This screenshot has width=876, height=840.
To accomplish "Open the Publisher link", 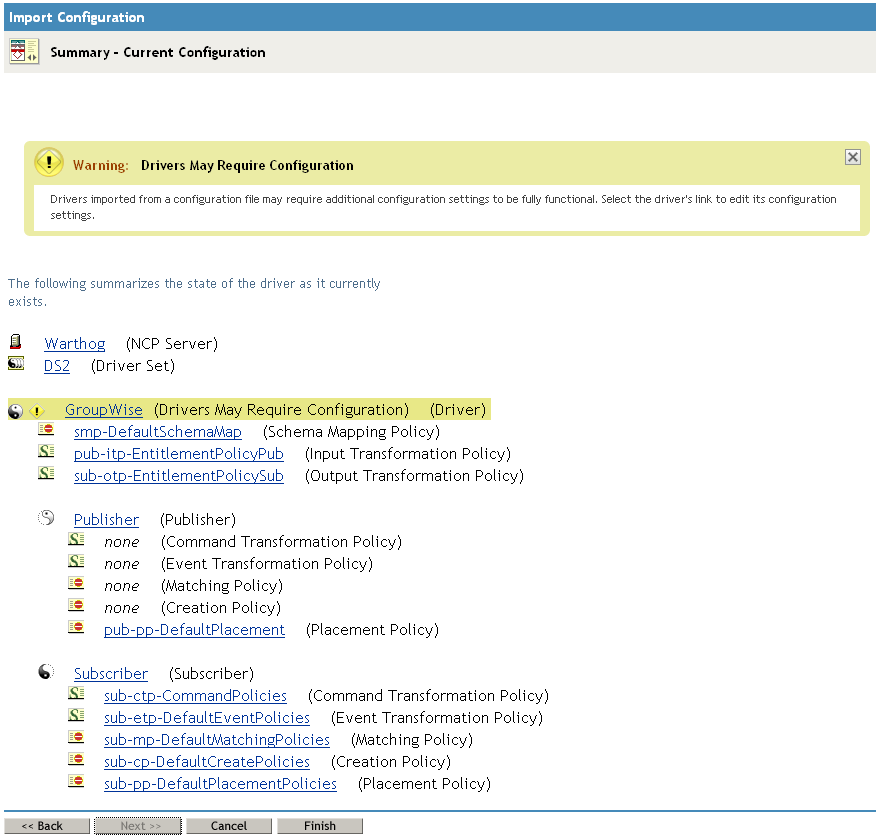I will [106, 520].
